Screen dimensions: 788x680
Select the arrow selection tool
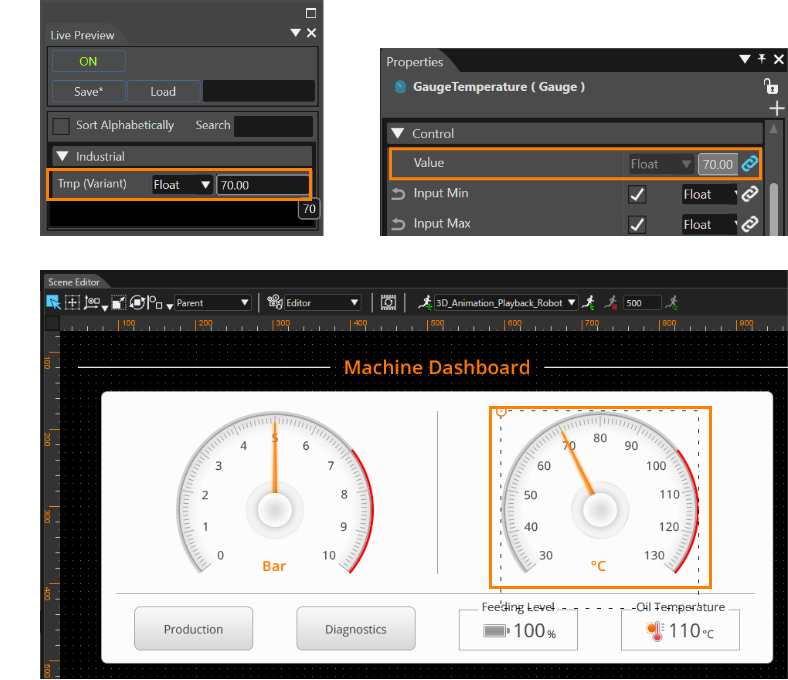53,302
